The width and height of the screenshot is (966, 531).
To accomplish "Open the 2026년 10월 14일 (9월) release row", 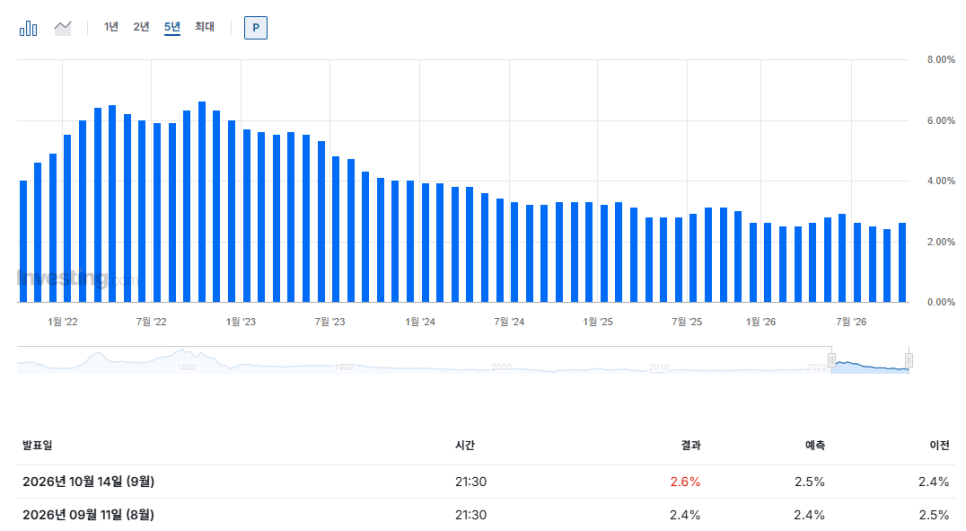I will click(x=485, y=482).
